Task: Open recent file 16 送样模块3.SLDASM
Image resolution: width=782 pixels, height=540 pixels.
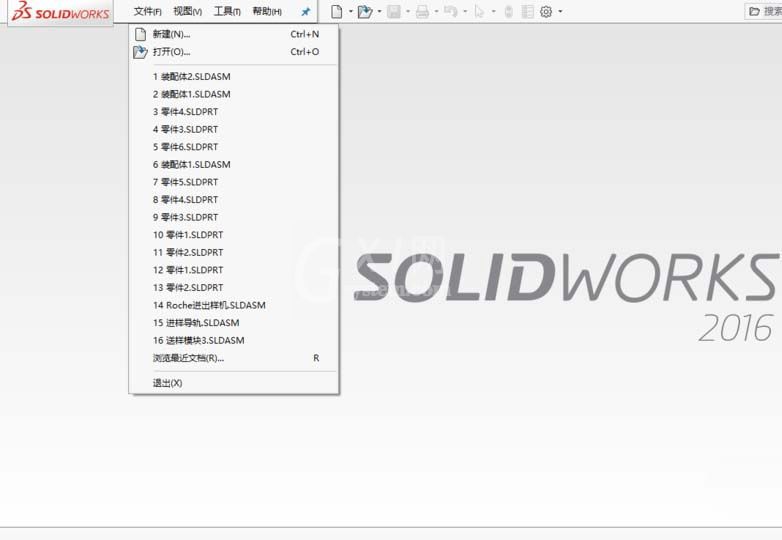Action: coord(234,340)
